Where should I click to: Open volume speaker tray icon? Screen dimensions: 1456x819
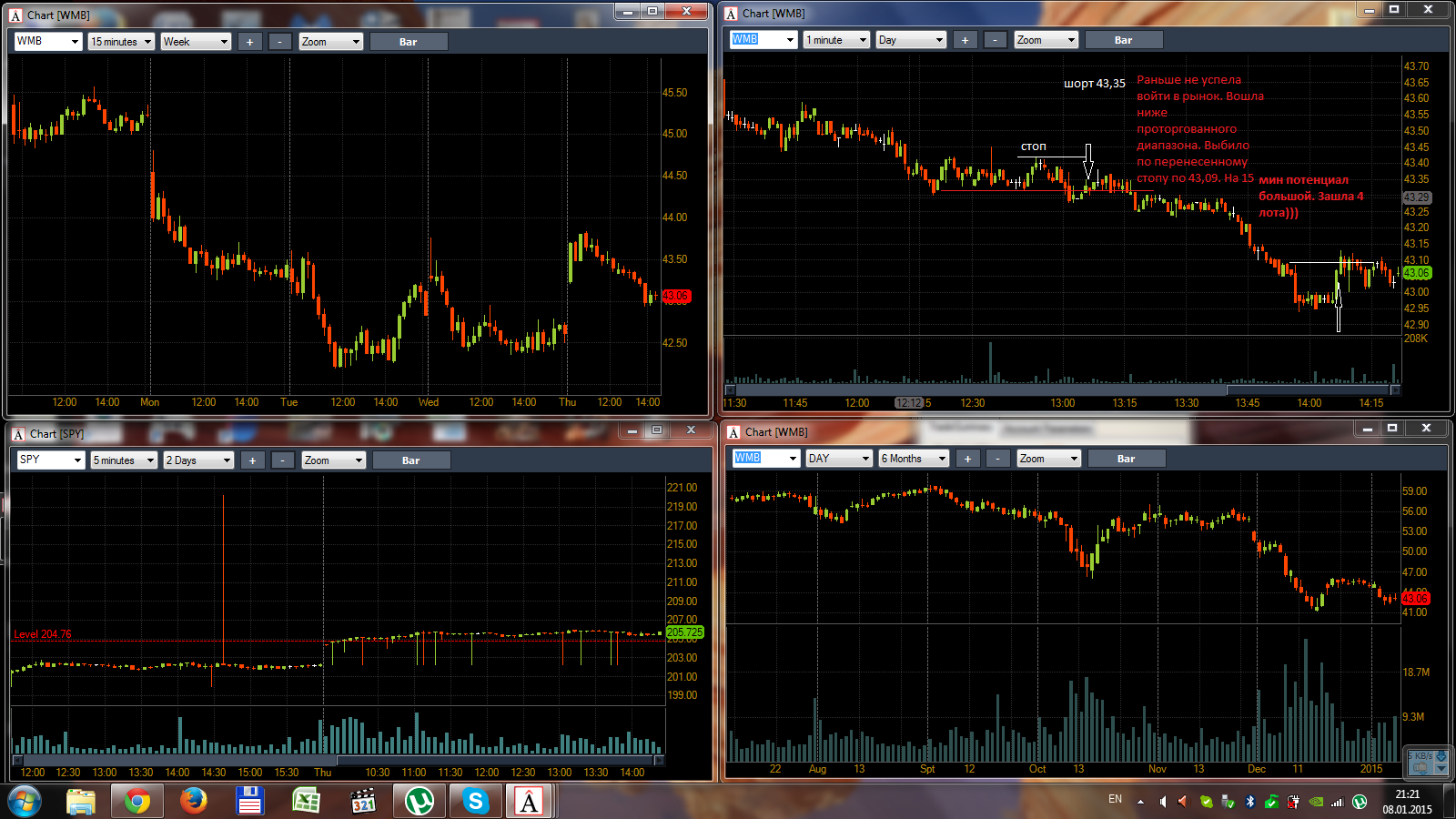[1163, 802]
